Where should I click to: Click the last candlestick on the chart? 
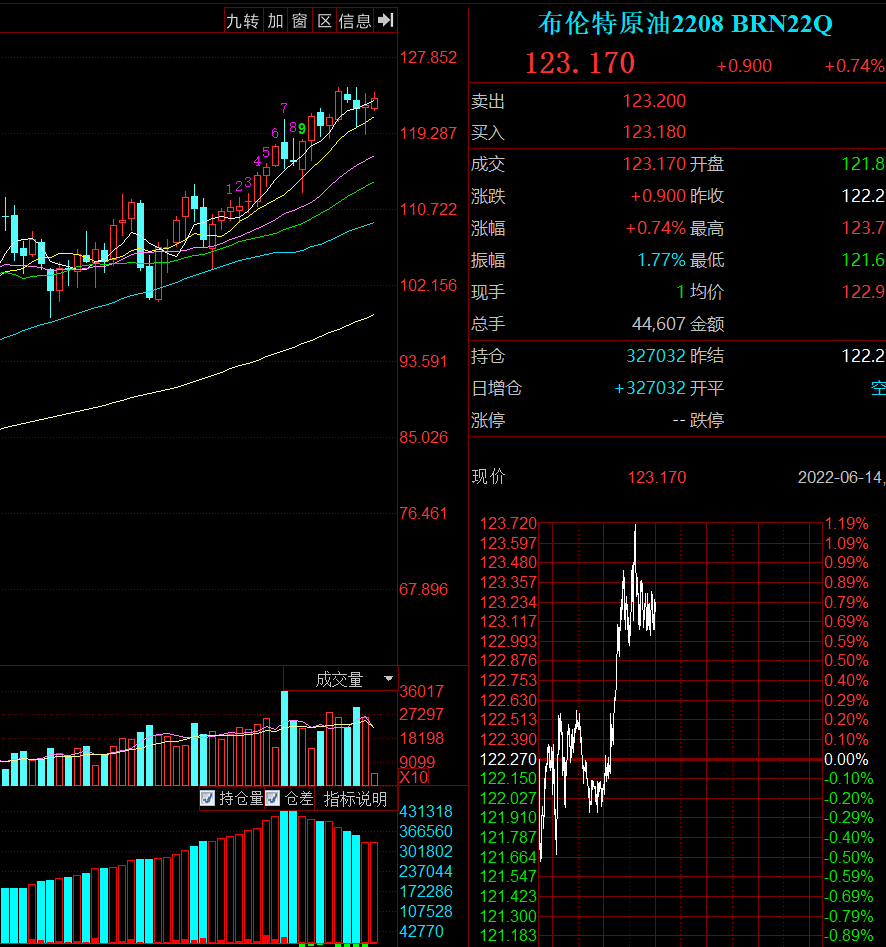375,102
